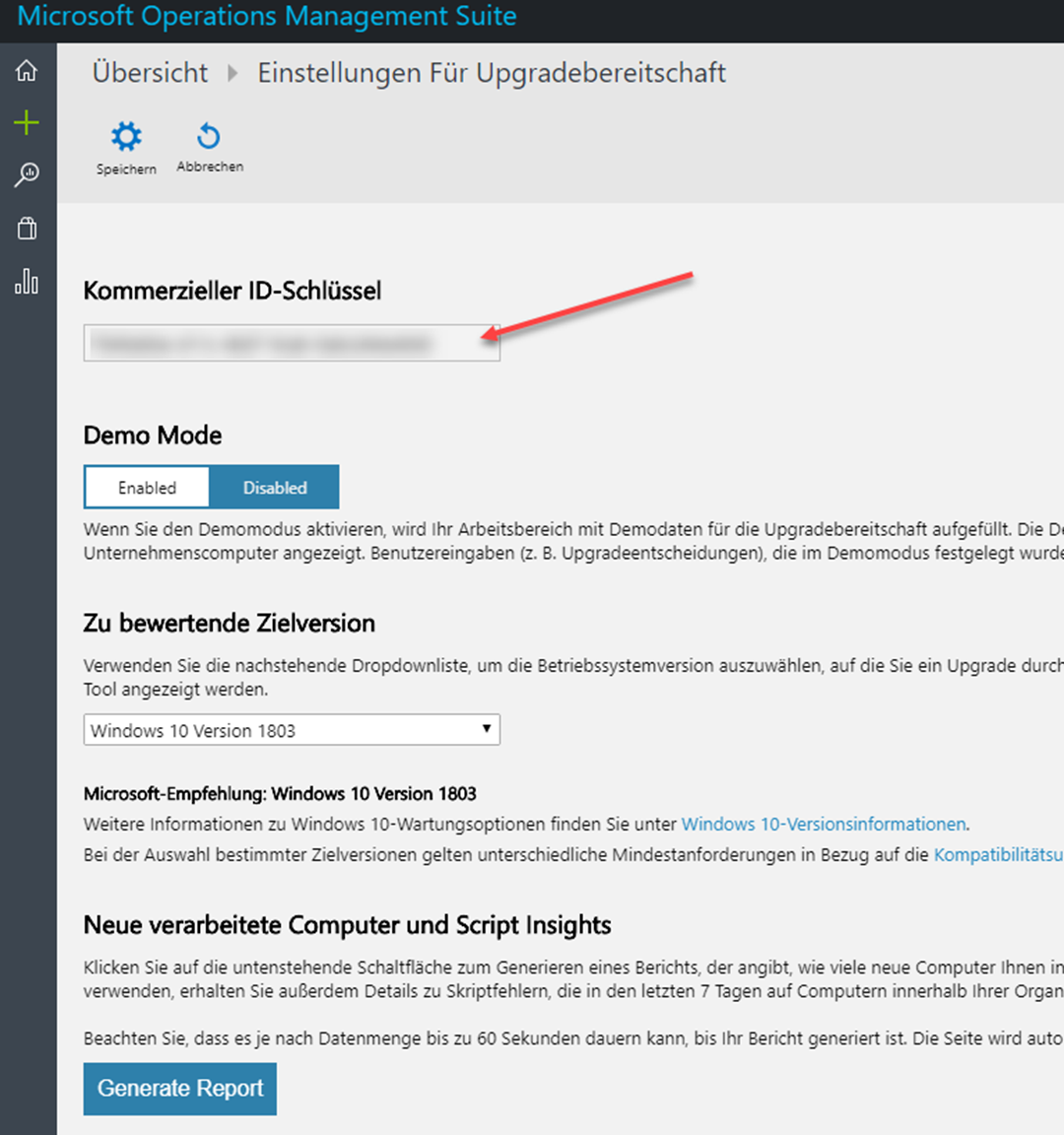Click Microsoft Operations Management Suite title
Viewport: 1064px width, 1135px height.
coord(266,16)
